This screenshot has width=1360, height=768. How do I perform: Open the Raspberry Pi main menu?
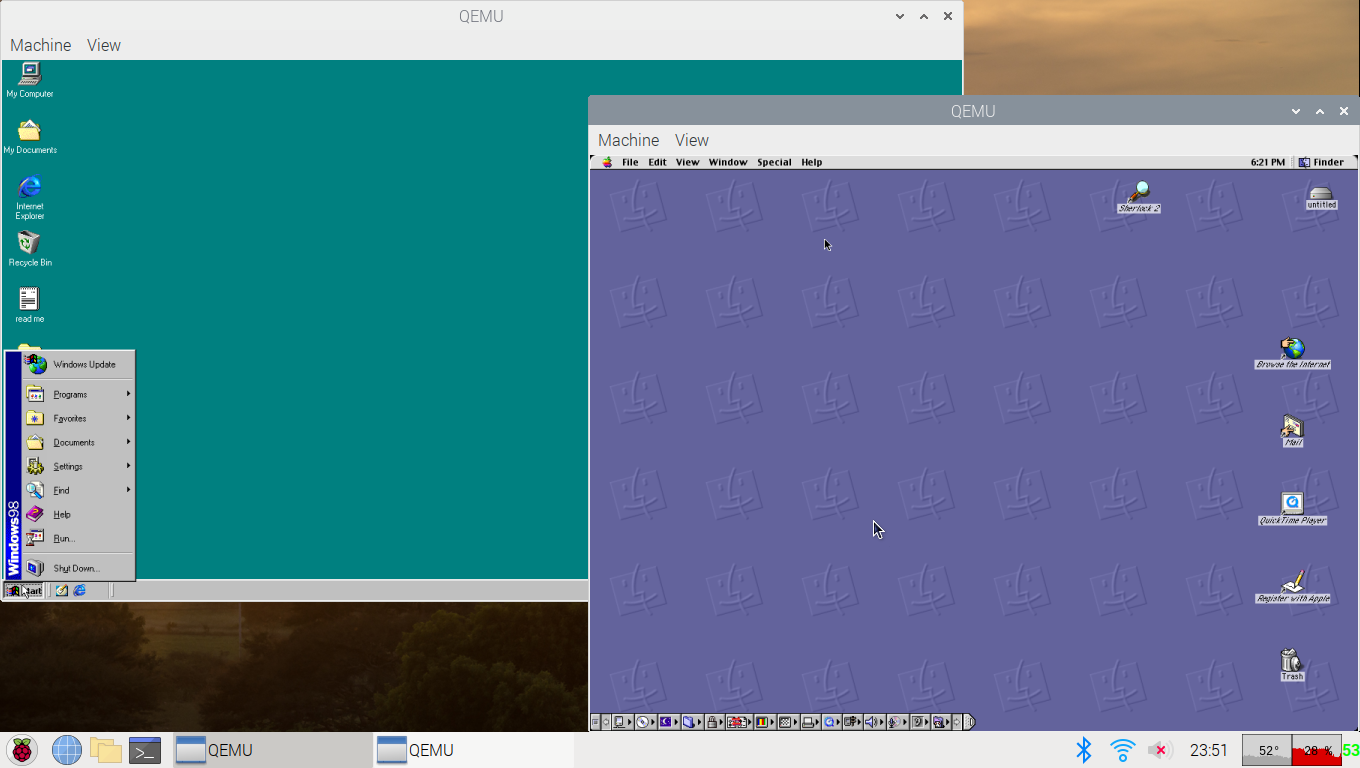(x=22, y=750)
